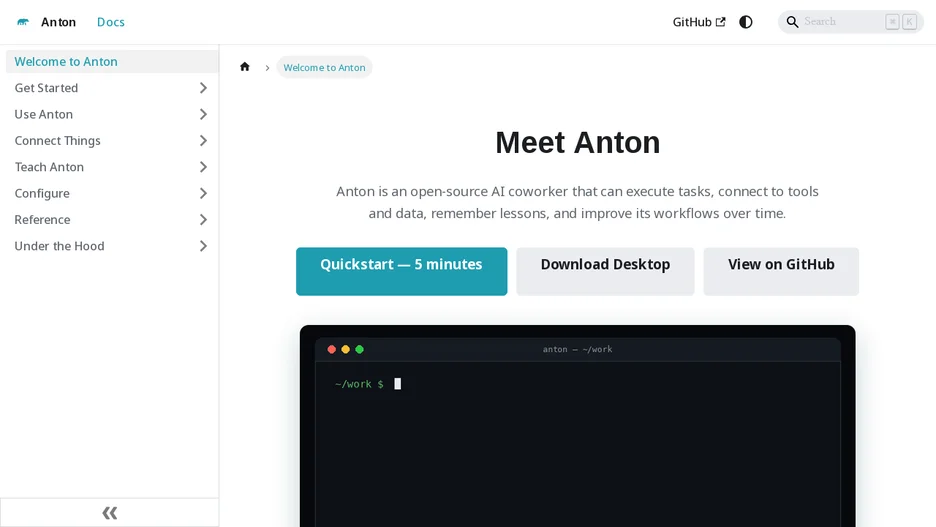Focus the Search input field

[851, 22]
